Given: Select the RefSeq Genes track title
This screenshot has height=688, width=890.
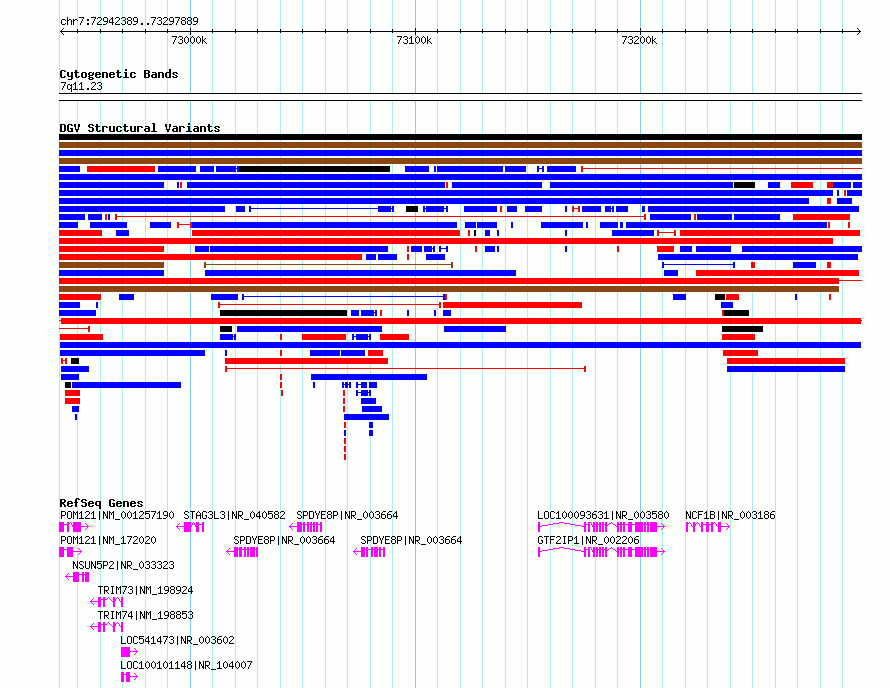Looking at the screenshot, I should (x=101, y=503).
